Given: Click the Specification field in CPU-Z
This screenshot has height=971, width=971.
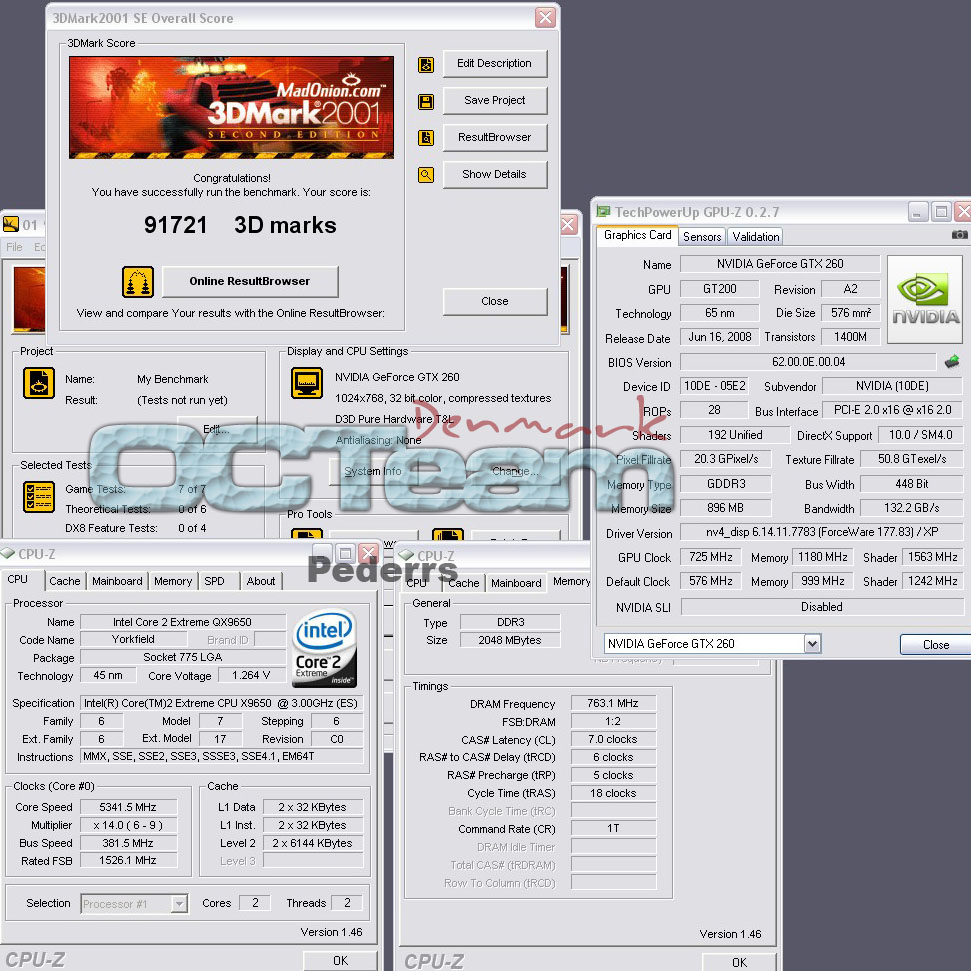Looking at the screenshot, I should (x=222, y=703).
